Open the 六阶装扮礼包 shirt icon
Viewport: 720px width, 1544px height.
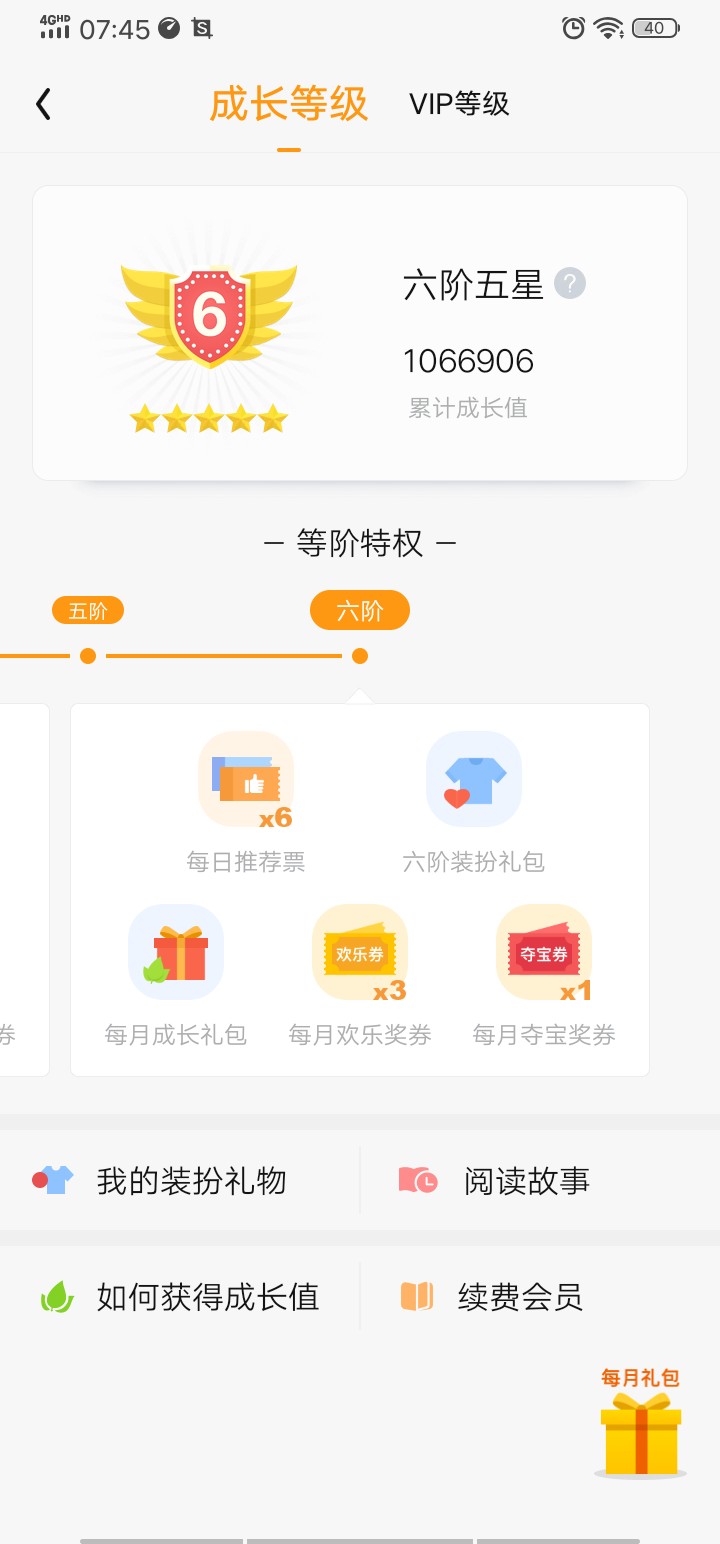pyautogui.click(x=474, y=779)
